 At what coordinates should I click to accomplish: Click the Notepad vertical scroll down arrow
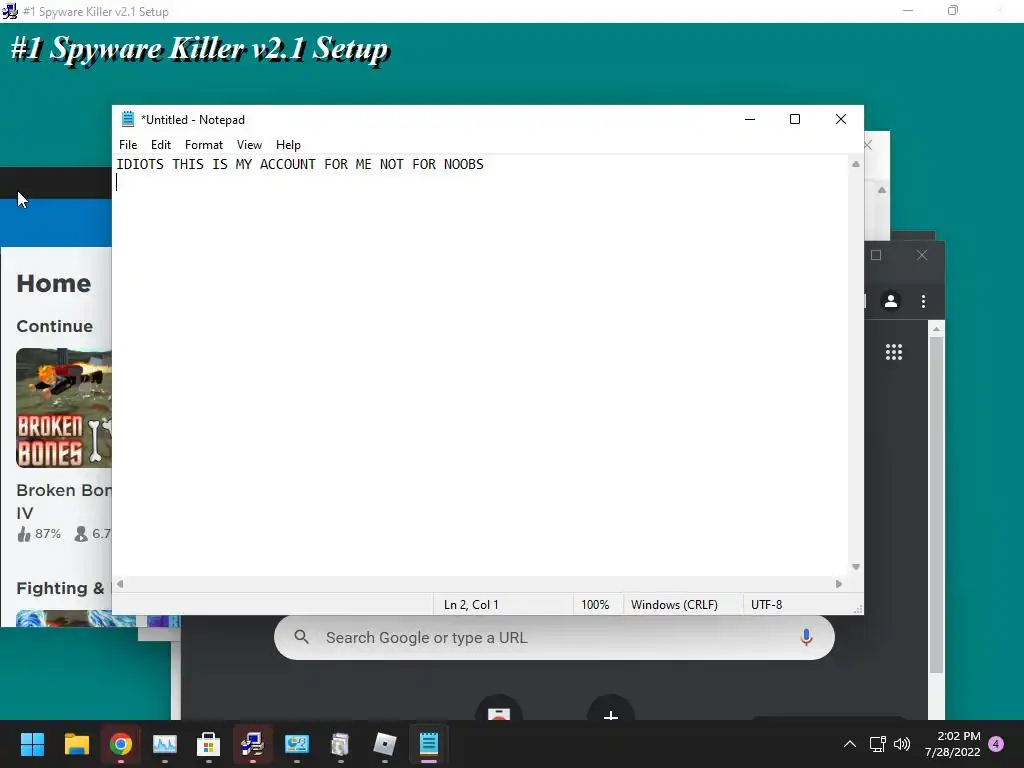click(x=856, y=567)
